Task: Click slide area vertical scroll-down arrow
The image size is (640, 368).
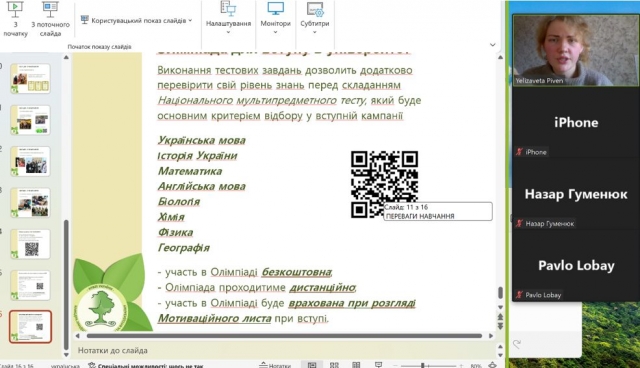Action: click(x=500, y=307)
